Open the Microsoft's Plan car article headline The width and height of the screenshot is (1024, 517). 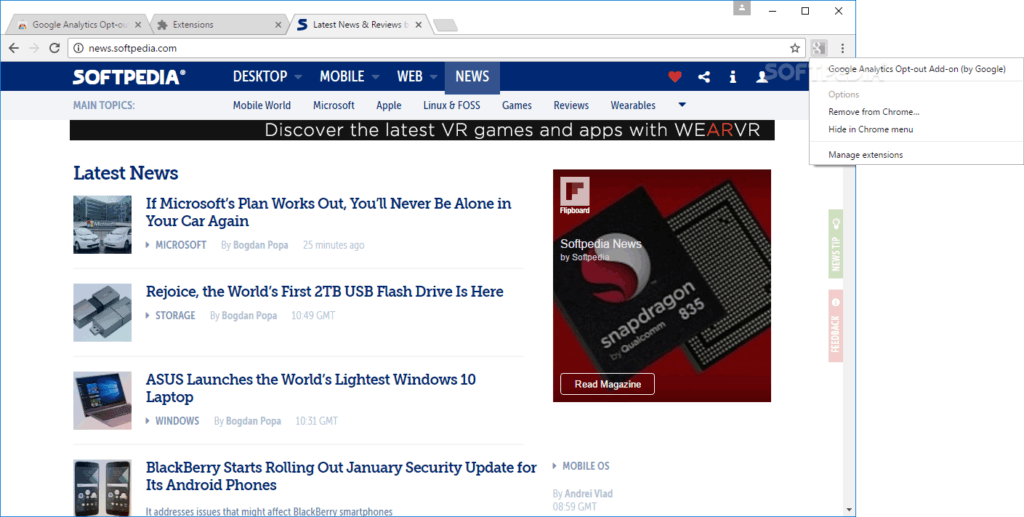(x=328, y=212)
